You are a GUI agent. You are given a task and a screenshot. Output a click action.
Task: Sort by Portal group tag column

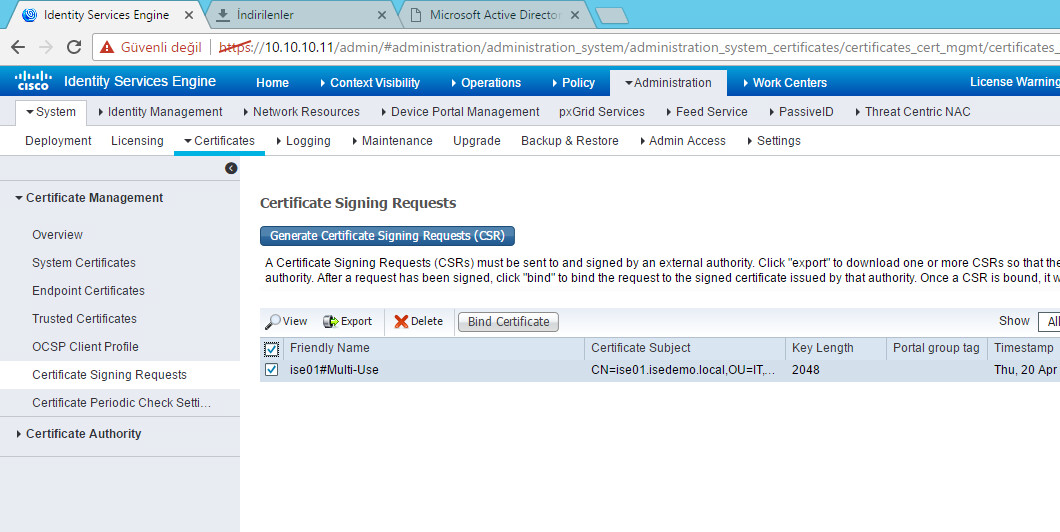[x=936, y=348]
